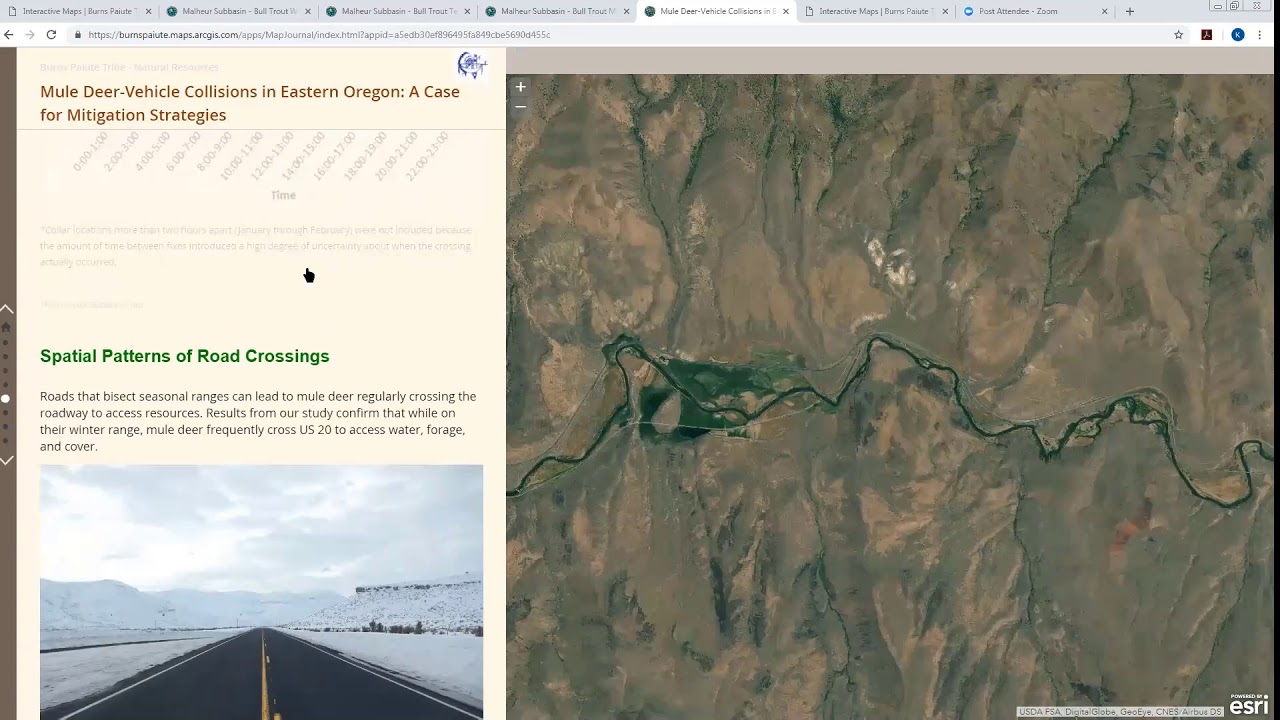Switch to Malheur Subbasin Bull Trout W tab
The width and height of the screenshot is (1280, 720).
[239, 11]
